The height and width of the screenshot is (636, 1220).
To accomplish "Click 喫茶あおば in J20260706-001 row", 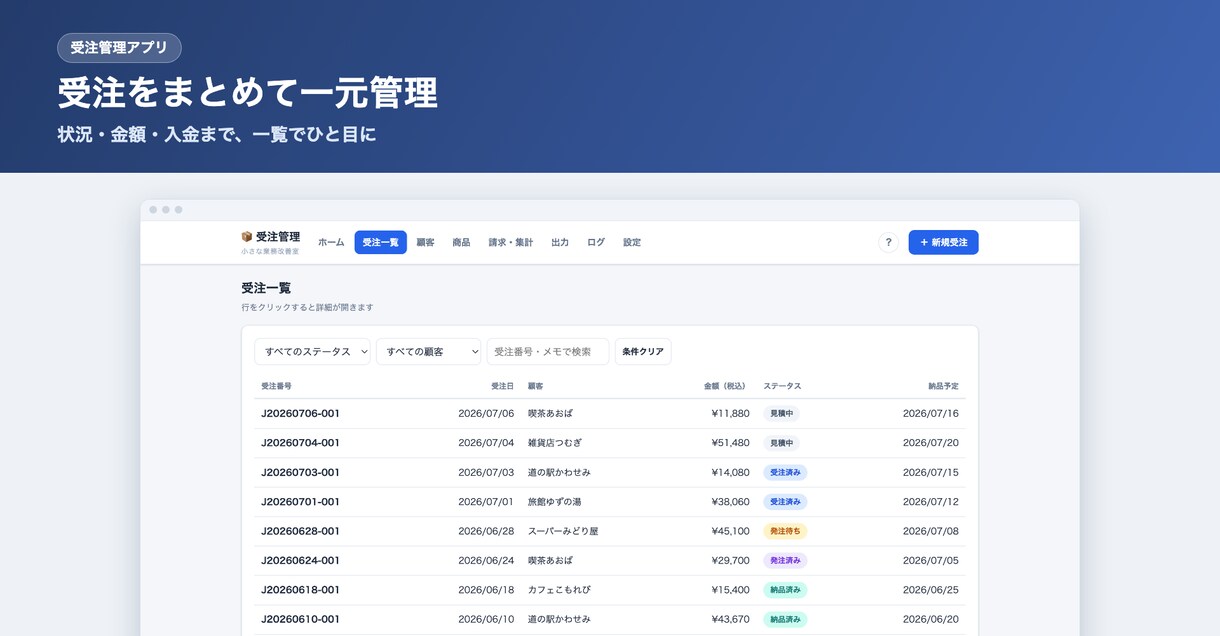I will (550, 414).
